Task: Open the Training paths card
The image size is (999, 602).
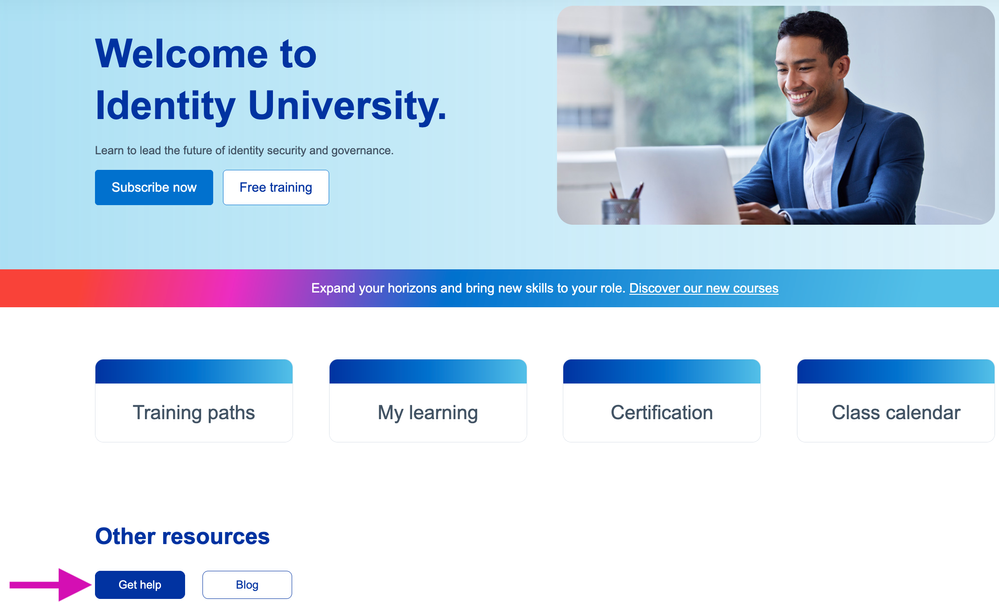Action: coord(194,412)
